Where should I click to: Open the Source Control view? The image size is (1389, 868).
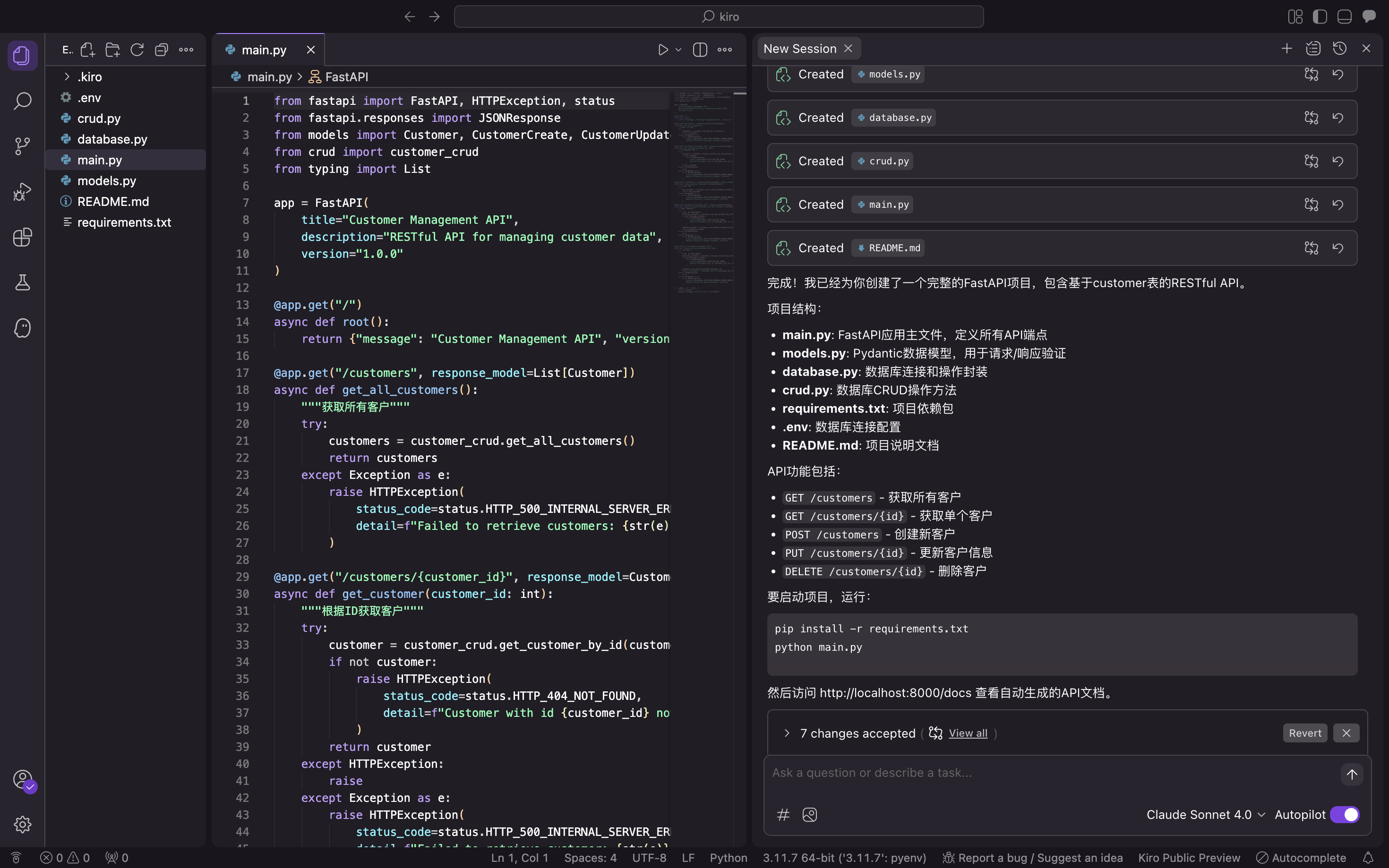[x=22, y=146]
